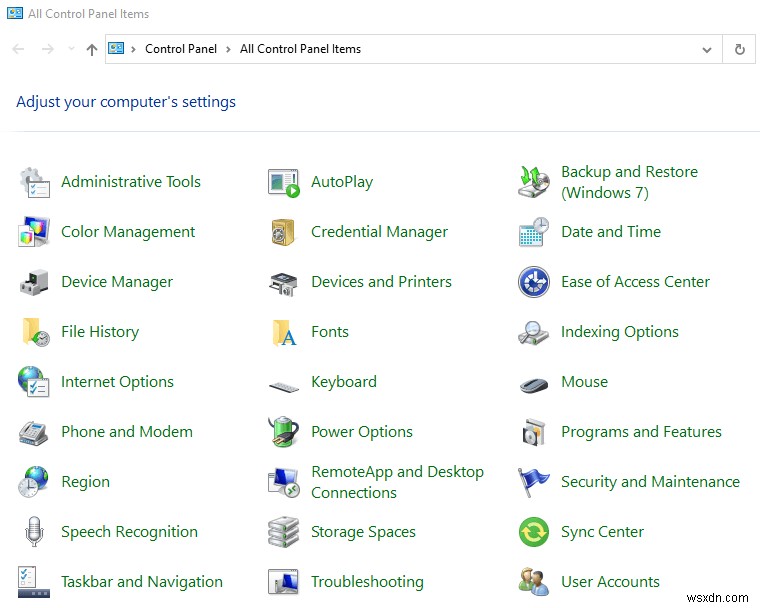Viewport: 760px width, 608px height.
Task: Open the Color Management link
Action: tap(128, 232)
